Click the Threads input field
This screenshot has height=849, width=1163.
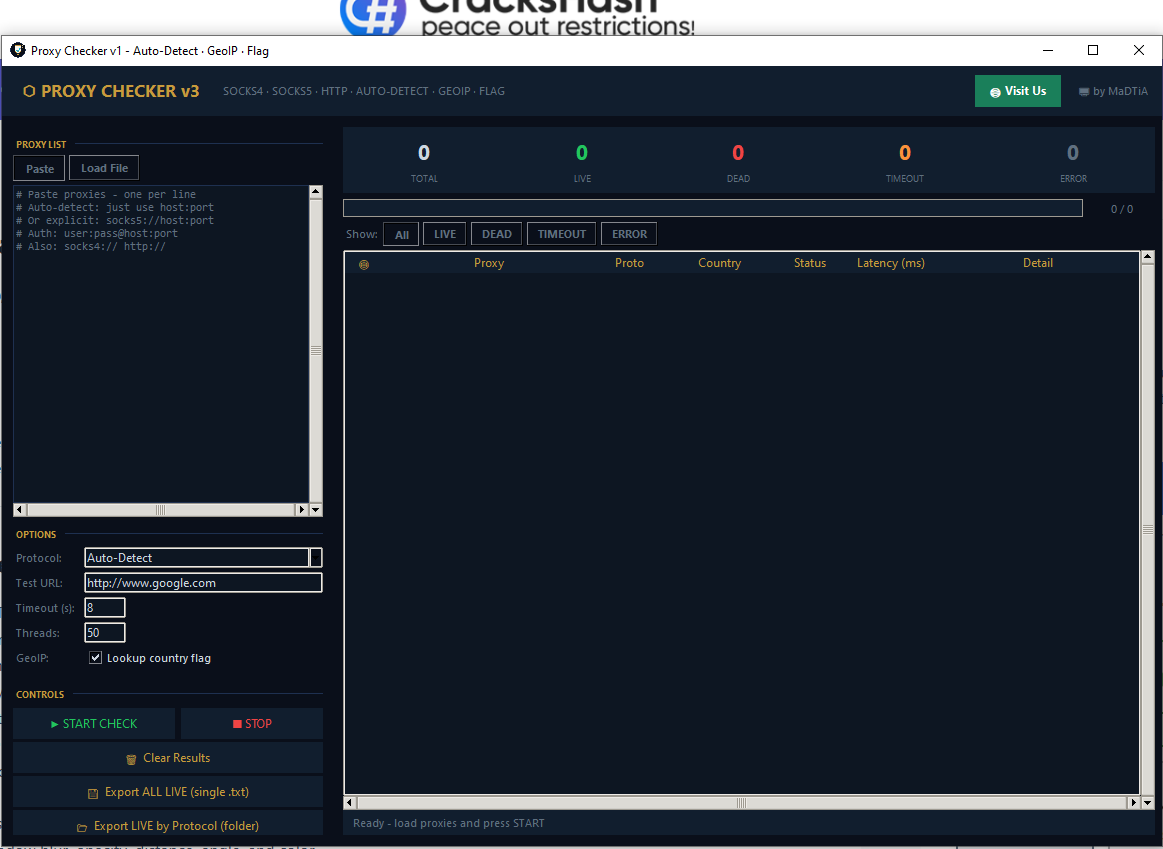click(105, 632)
